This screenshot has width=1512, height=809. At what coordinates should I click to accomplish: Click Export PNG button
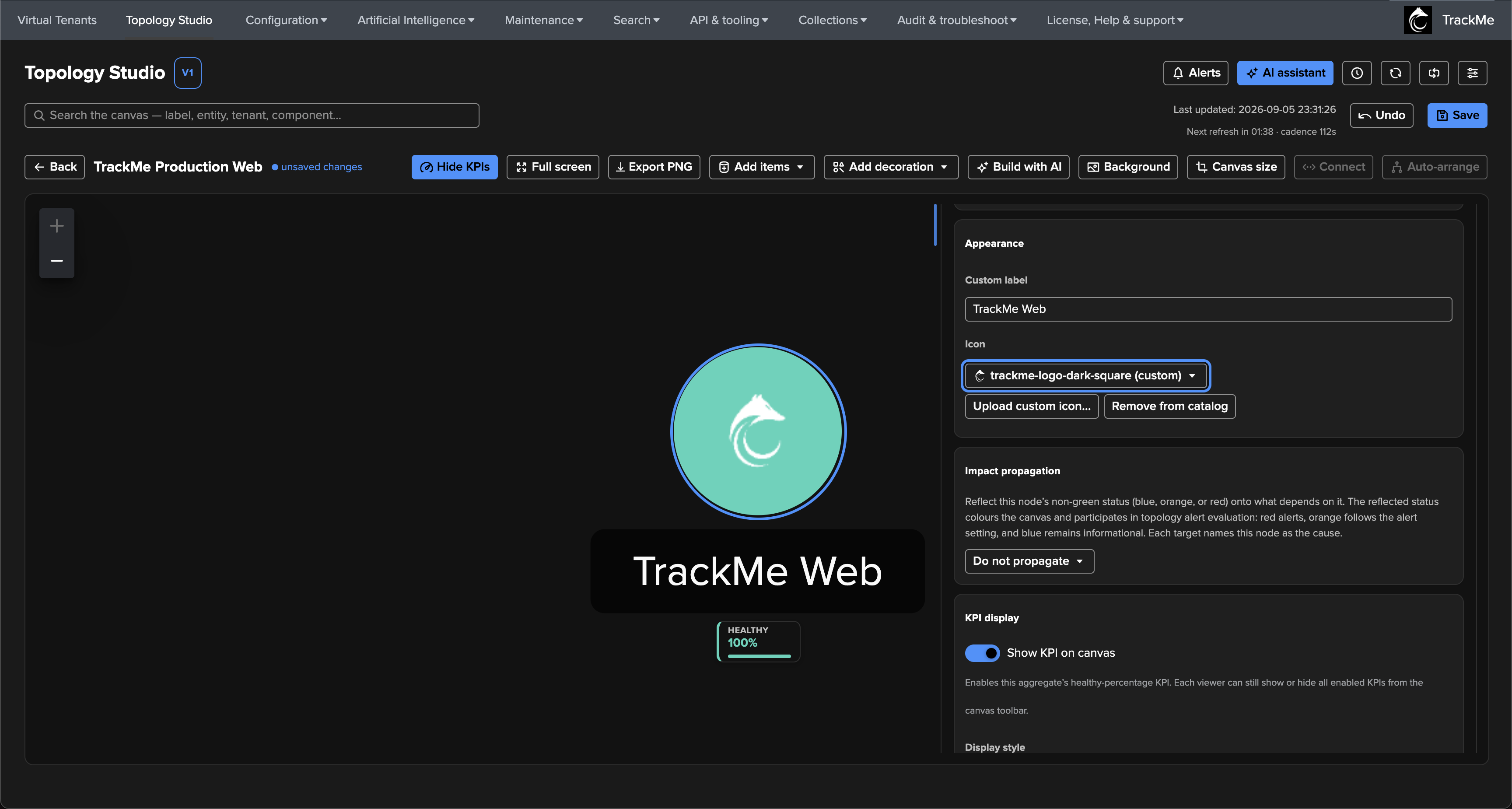pos(654,167)
